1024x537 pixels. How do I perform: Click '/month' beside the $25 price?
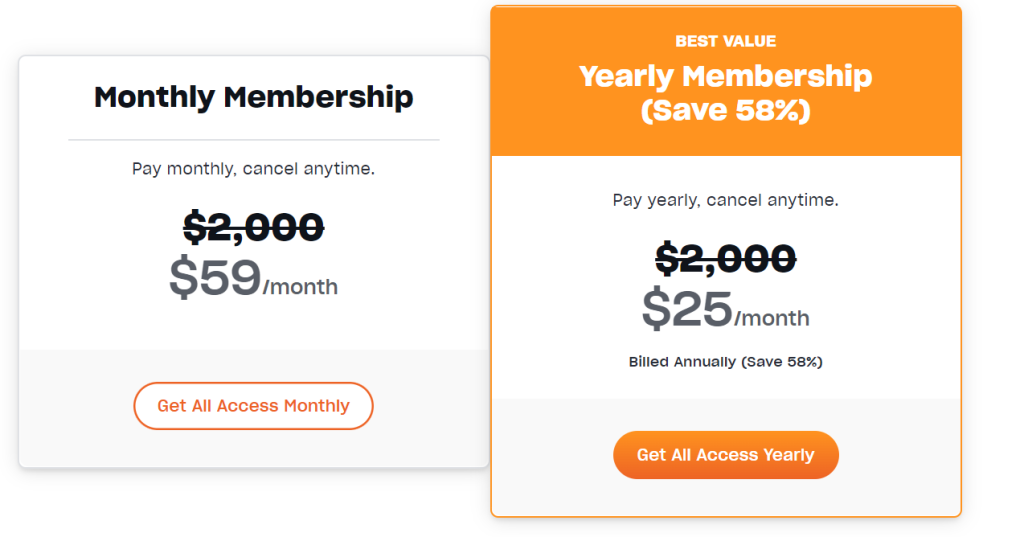coord(772,318)
